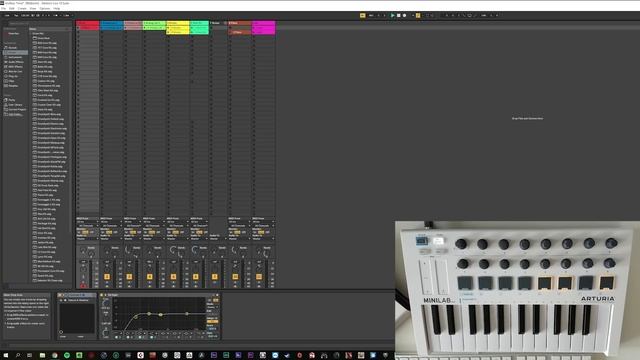Select the magenta track header
This screenshot has height=360, width=640.
click(264, 23)
